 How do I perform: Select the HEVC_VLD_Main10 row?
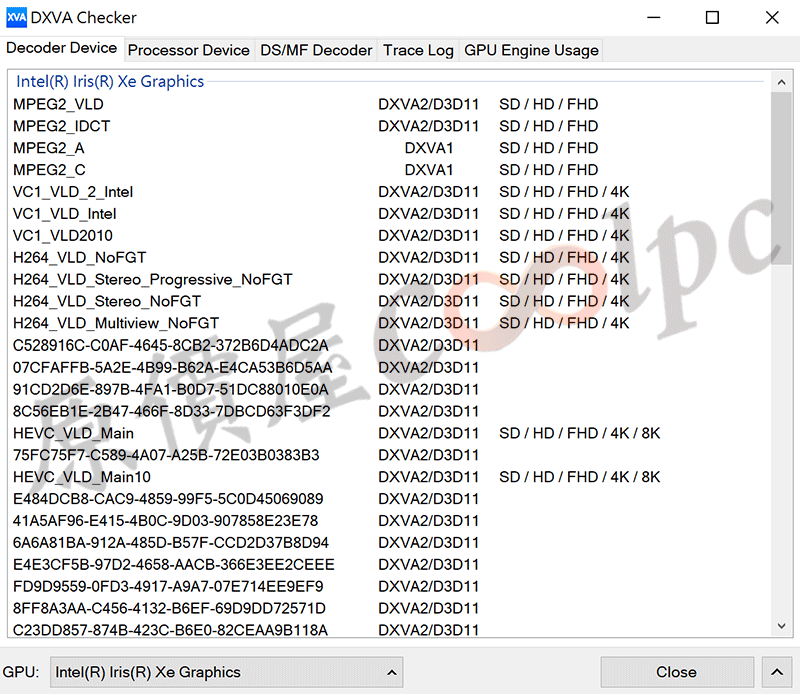389,477
